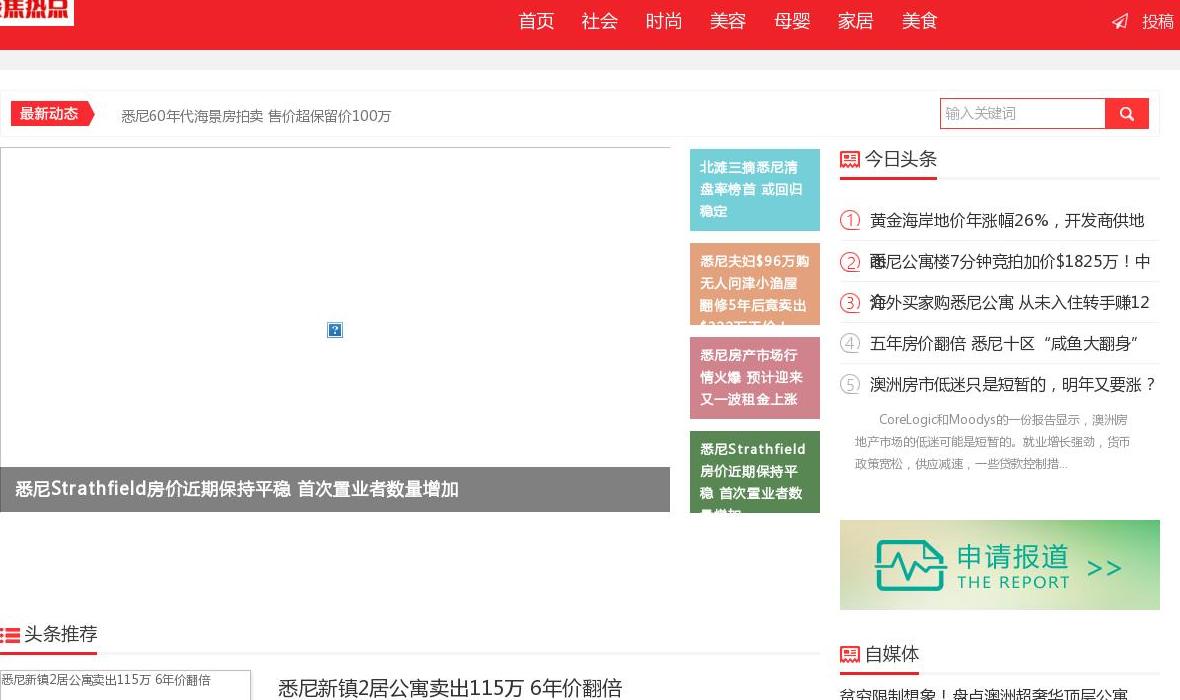The image size is (1180, 700).
Task: Focus the 输入关键词 search field
Action: (1022, 114)
